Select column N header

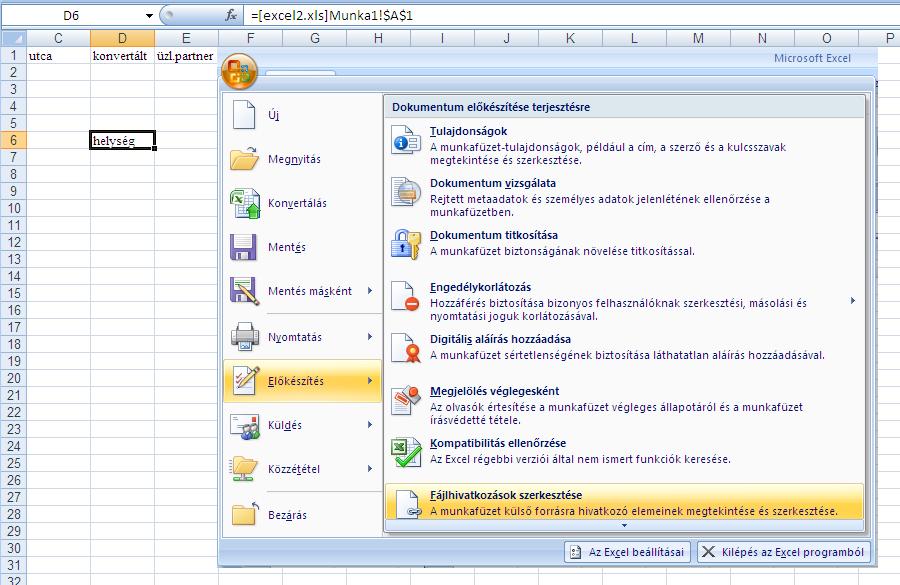pos(762,38)
